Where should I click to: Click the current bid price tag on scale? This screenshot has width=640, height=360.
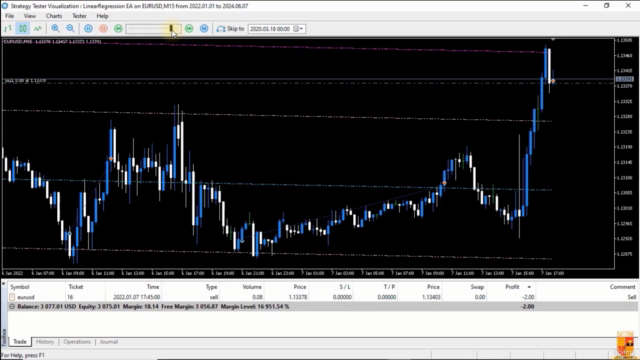click(x=624, y=79)
